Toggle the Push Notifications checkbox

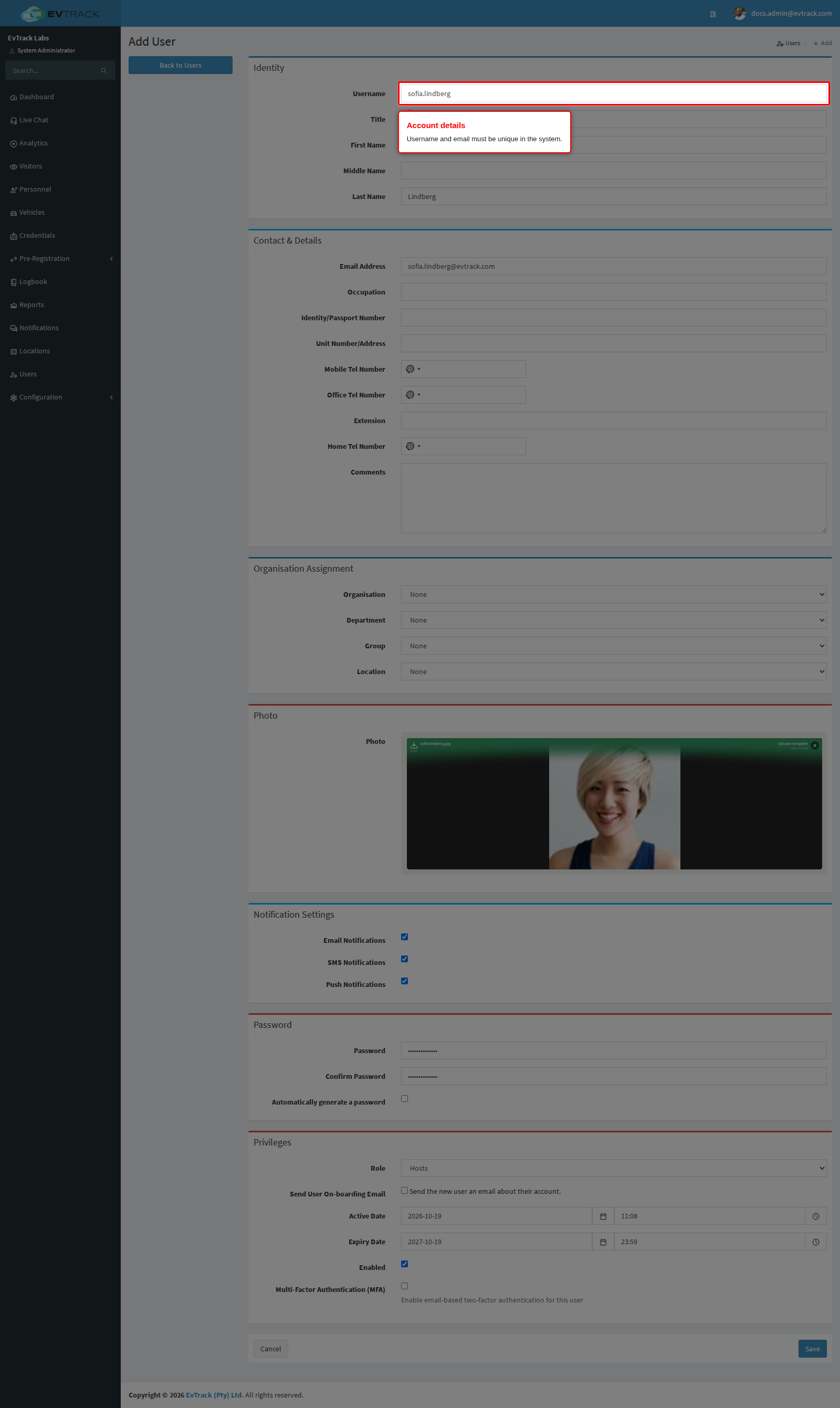point(405,981)
